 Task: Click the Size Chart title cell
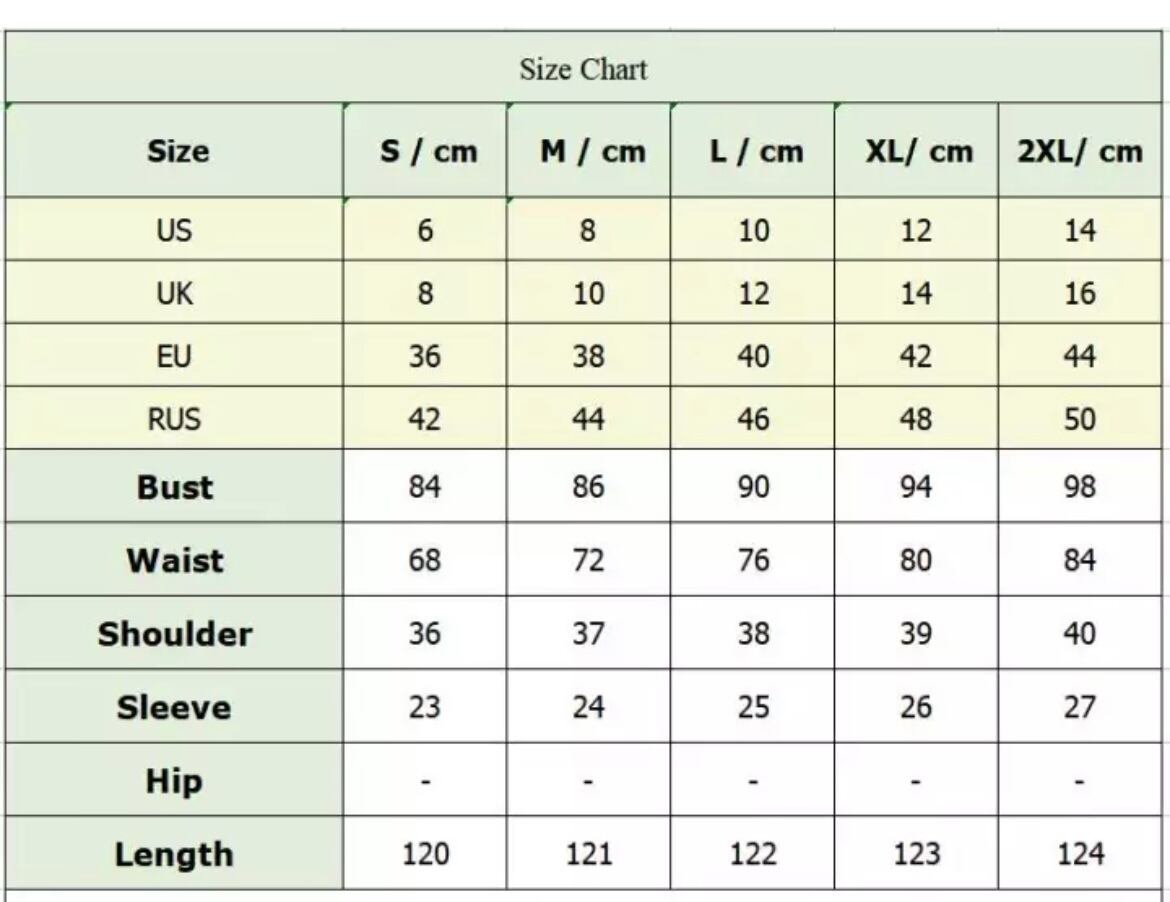584,70
